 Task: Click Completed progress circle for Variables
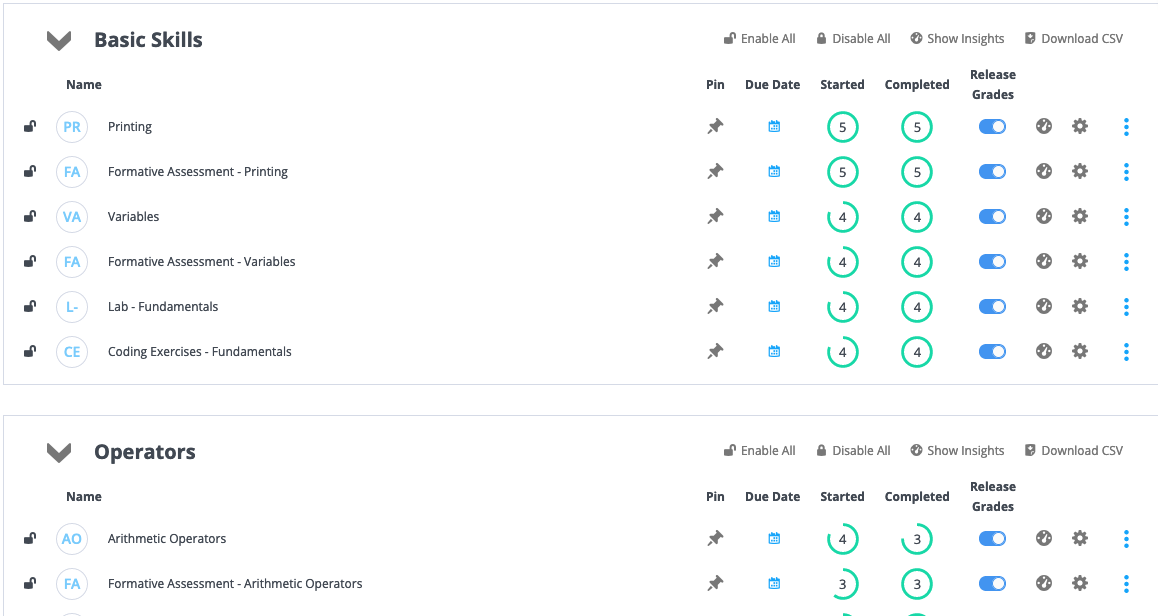(917, 218)
